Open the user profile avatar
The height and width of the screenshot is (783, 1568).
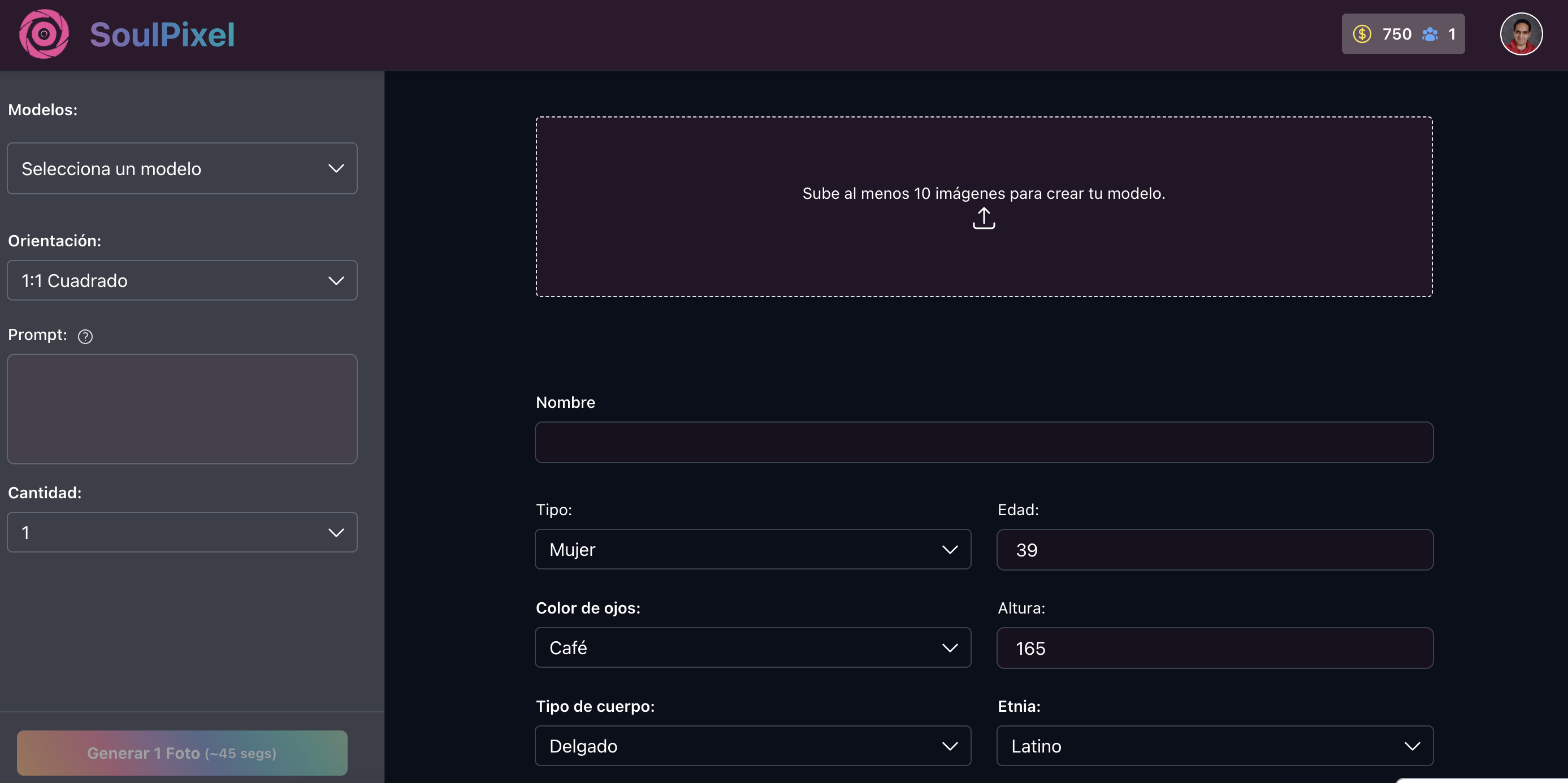tap(1521, 34)
